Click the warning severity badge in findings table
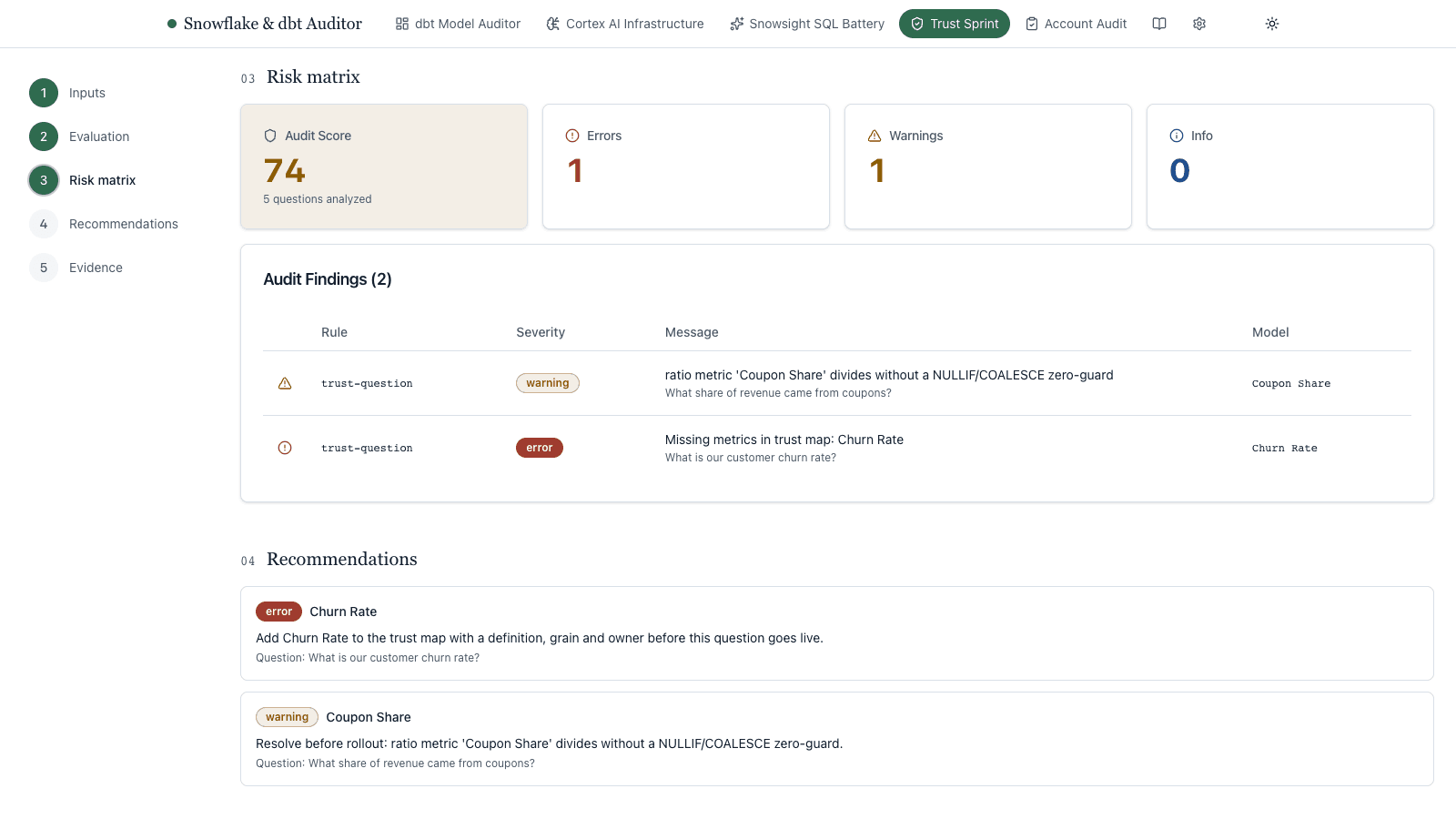The image size is (1456, 819). (x=548, y=383)
